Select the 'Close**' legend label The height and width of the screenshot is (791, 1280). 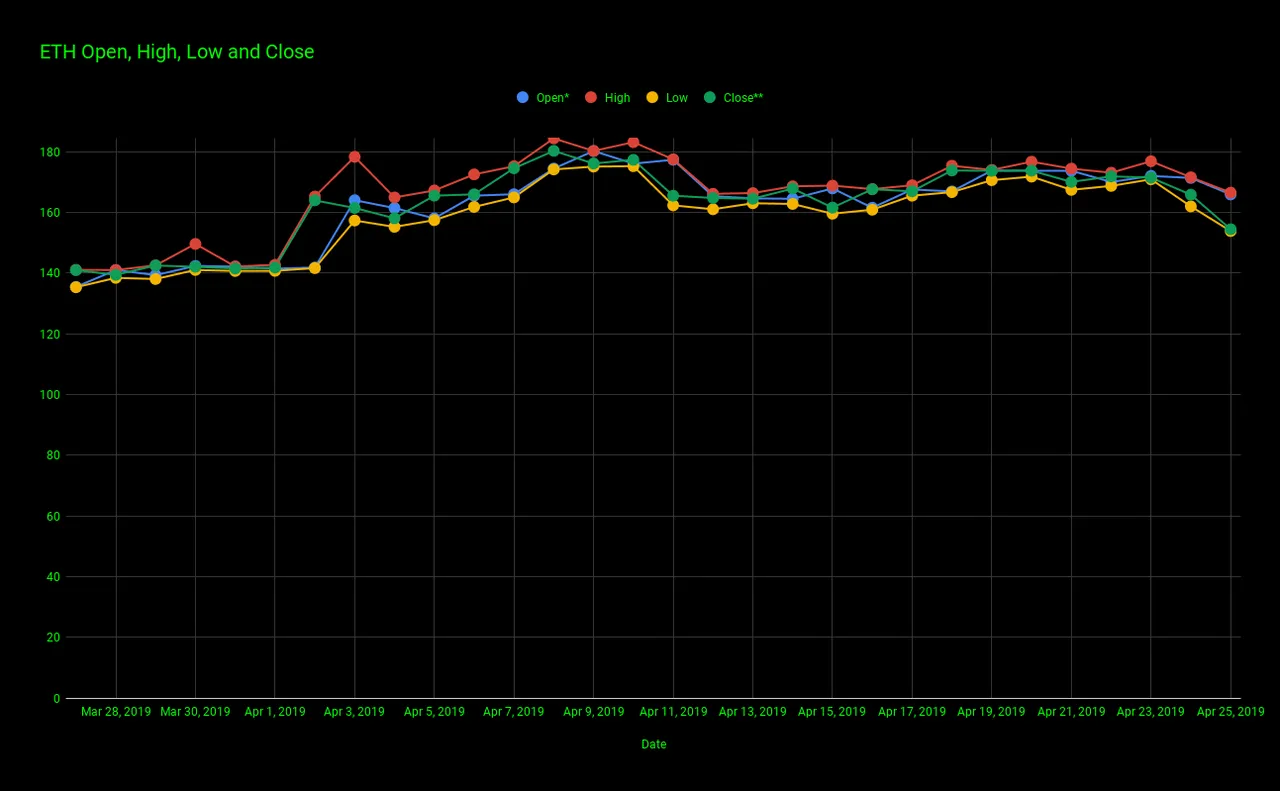743,98
